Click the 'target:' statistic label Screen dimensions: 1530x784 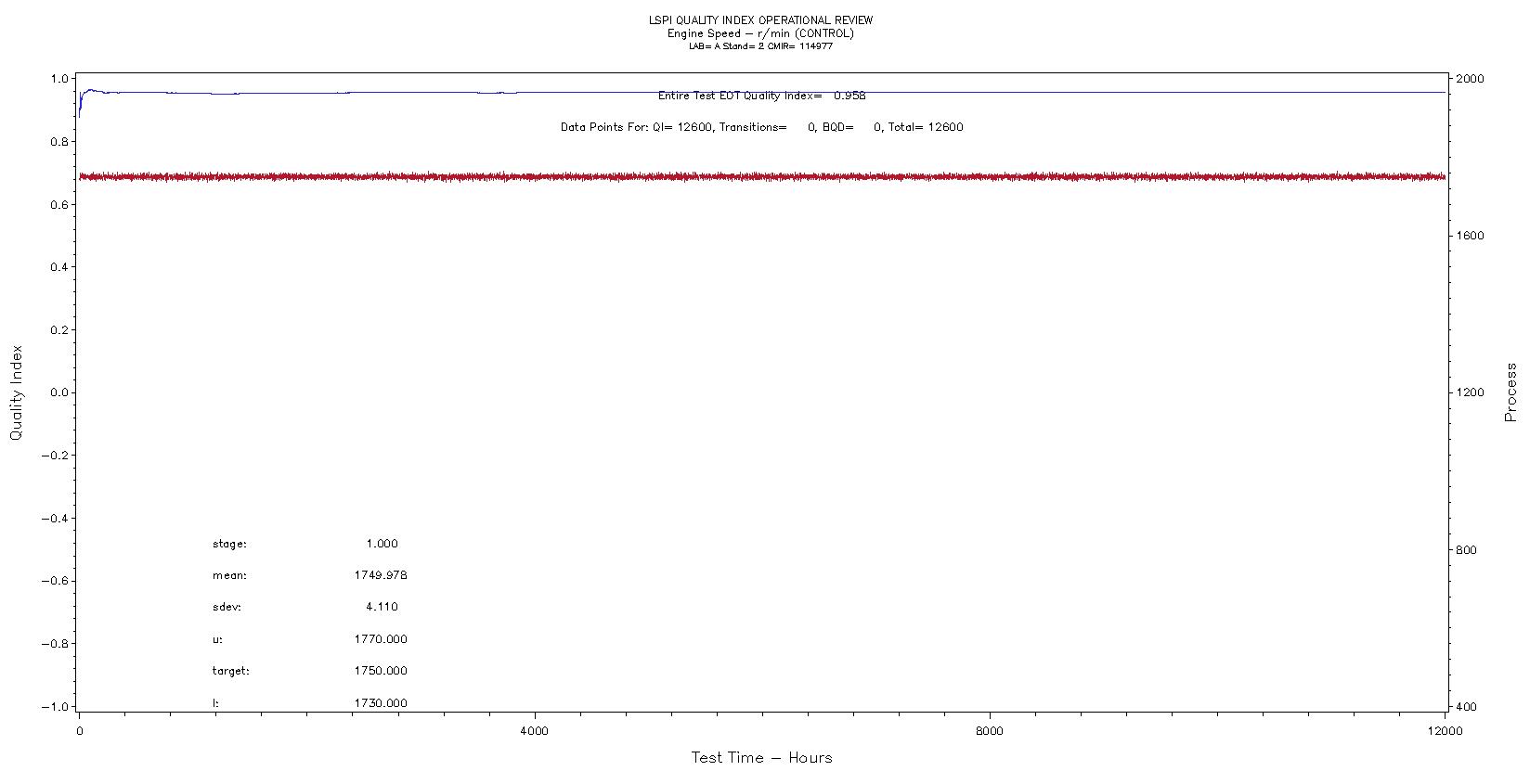point(230,671)
